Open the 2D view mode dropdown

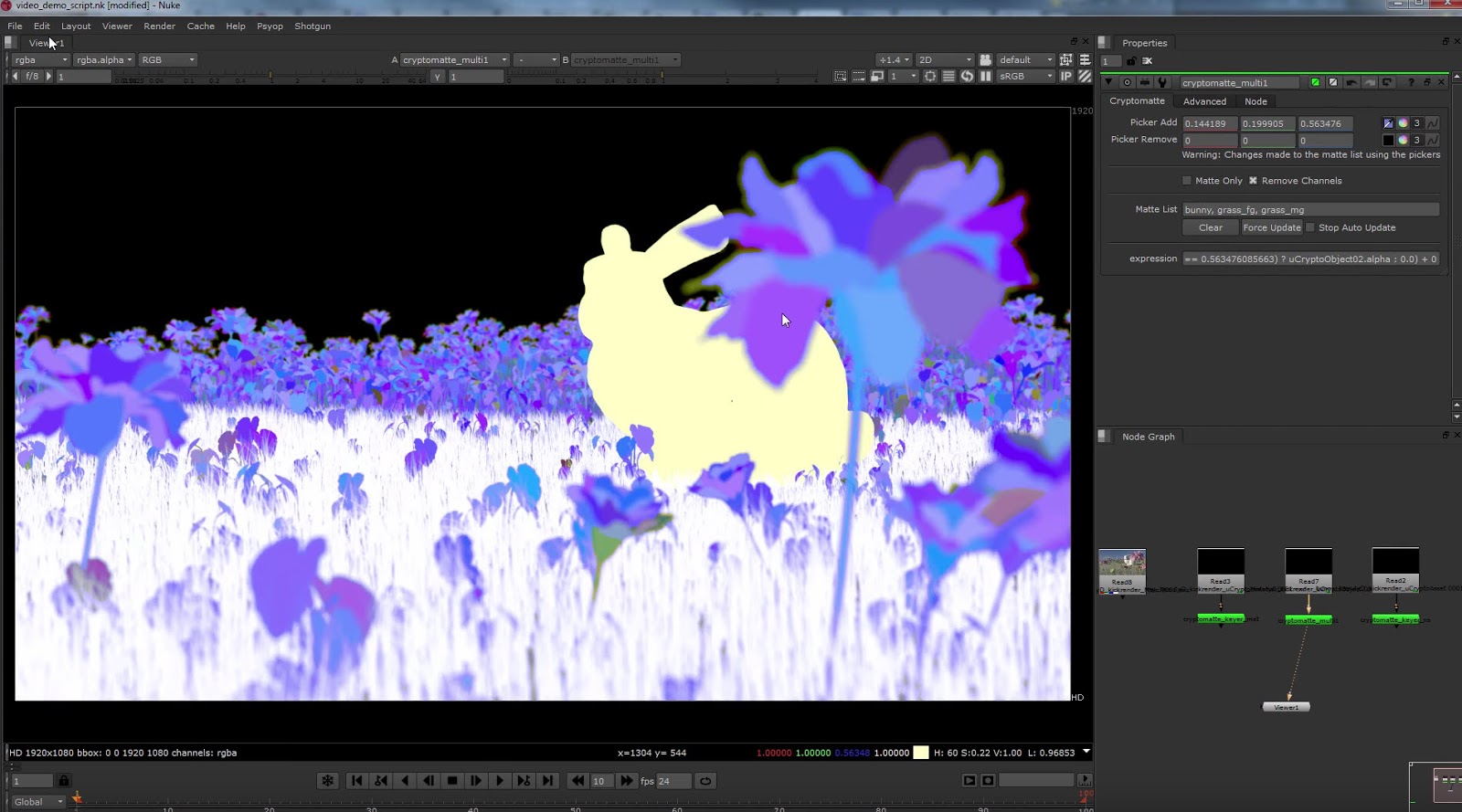tap(945, 59)
